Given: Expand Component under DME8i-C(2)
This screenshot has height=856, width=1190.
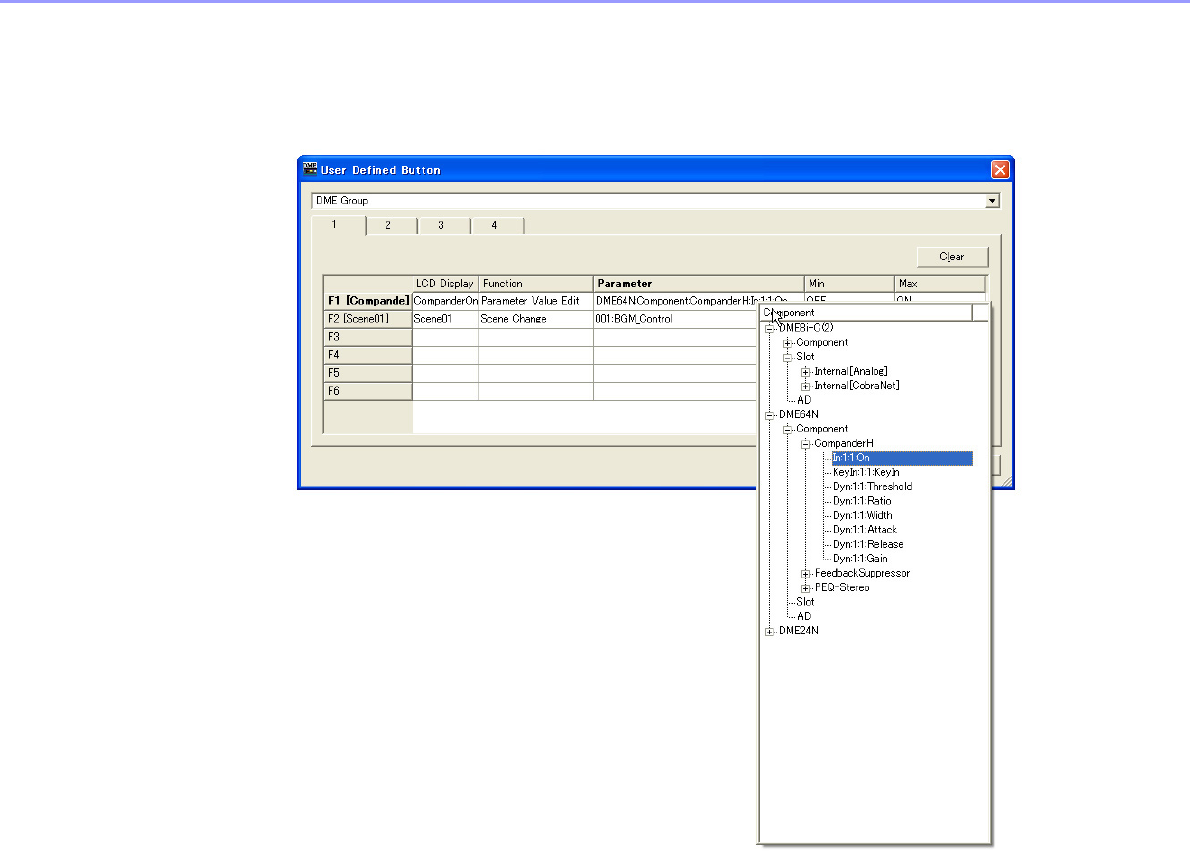Looking at the screenshot, I should point(787,343).
